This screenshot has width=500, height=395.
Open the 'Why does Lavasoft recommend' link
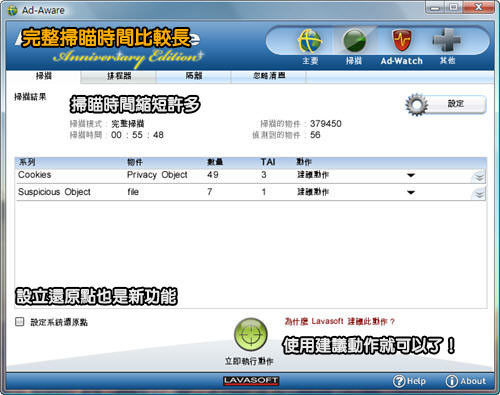339,321
